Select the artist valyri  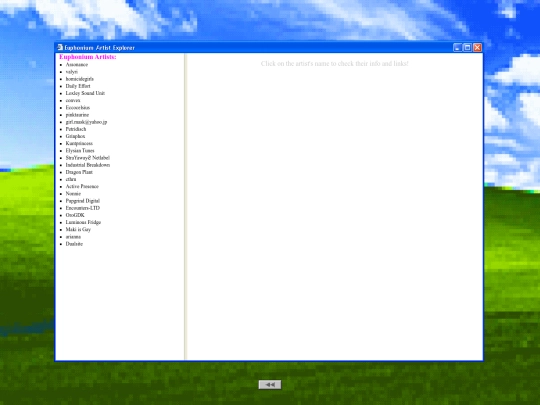[x=72, y=72]
